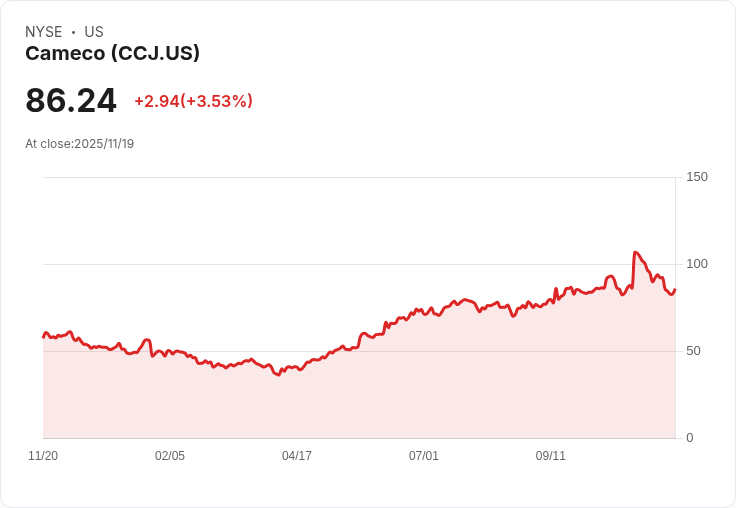This screenshot has height=508, width=736.
Task: Click the 02/05 x-axis date label
Action: tap(170, 456)
